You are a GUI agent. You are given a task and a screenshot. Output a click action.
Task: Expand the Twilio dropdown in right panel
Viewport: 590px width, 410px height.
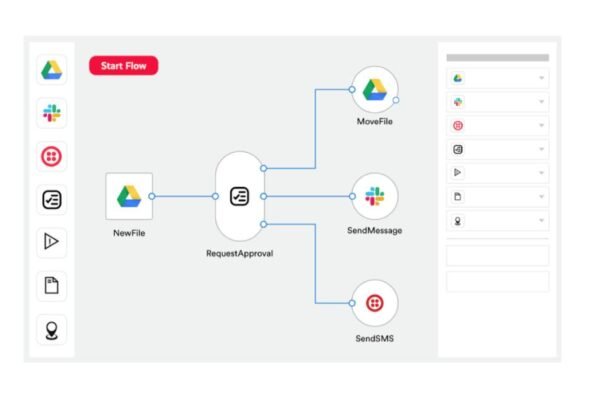point(497,126)
